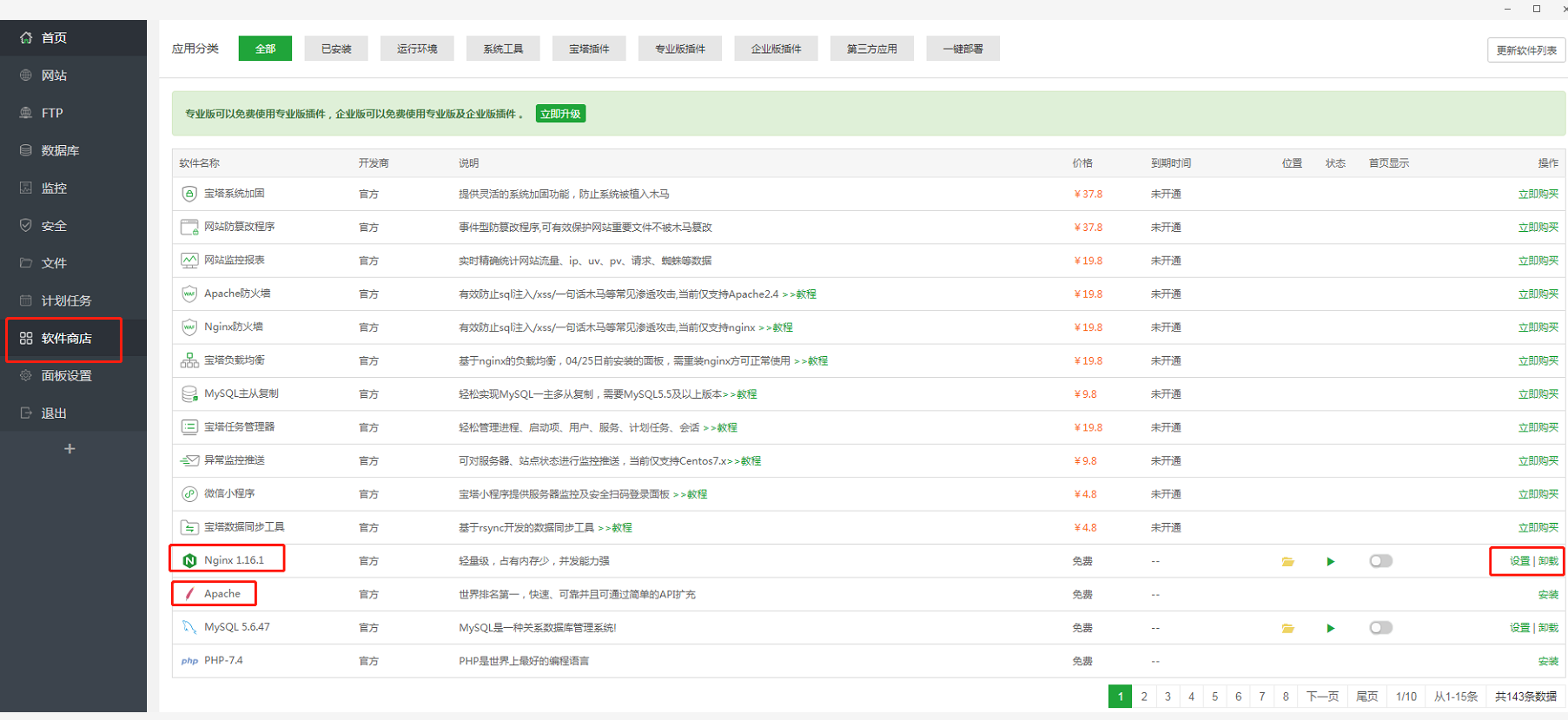
Task: Click the 退出 logout icon in sidebar
Action: click(26, 413)
